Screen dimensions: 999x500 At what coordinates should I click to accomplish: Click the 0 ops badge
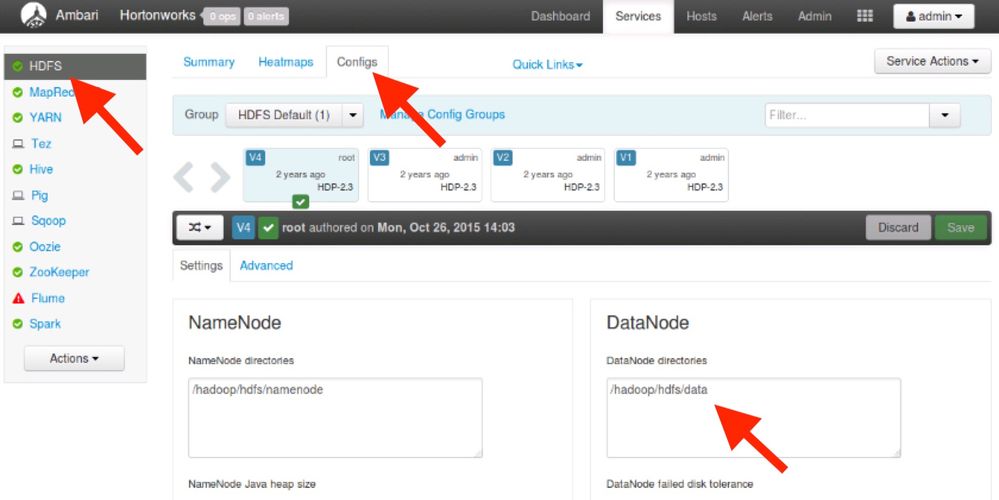pos(222,17)
